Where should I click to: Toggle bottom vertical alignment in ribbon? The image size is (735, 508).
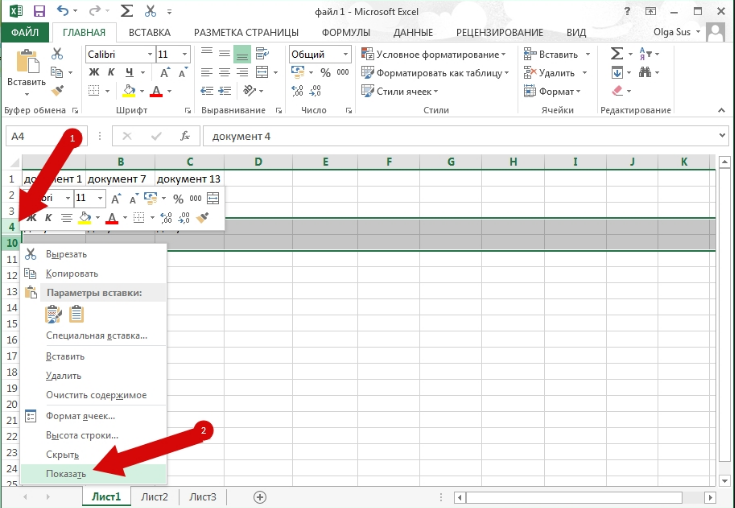(x=242, y=54)
